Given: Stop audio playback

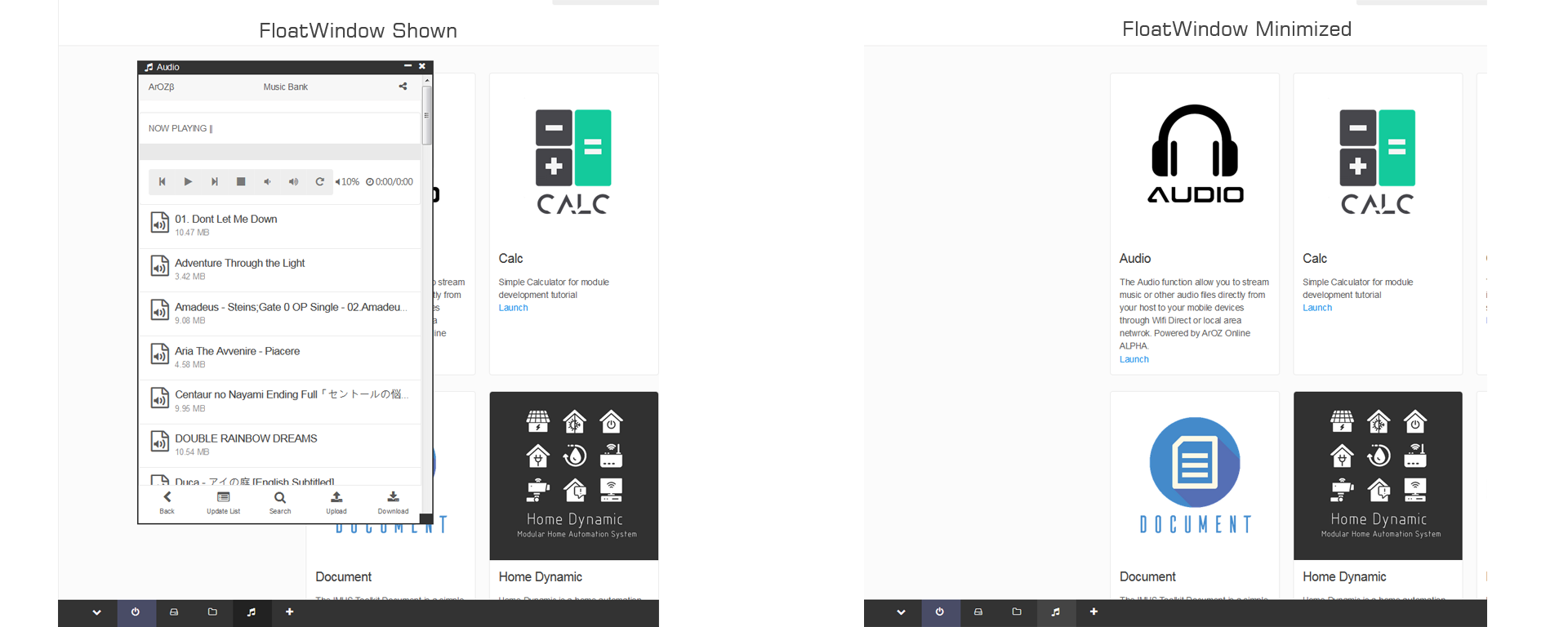Looking at the screenshot, I should (x=241, y=182).
